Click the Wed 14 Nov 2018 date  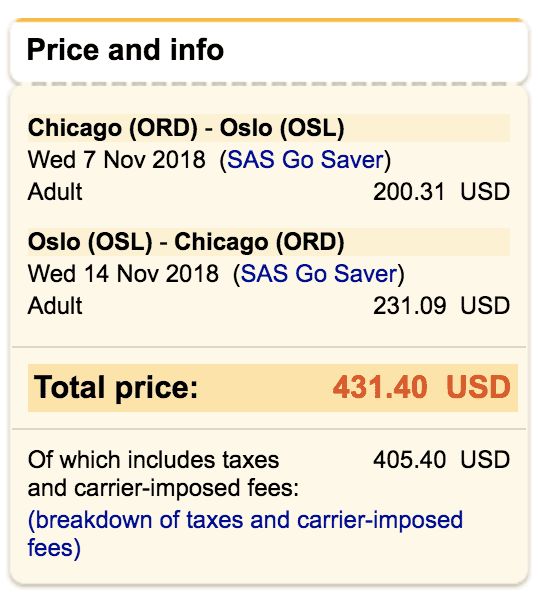pos(123,274)
